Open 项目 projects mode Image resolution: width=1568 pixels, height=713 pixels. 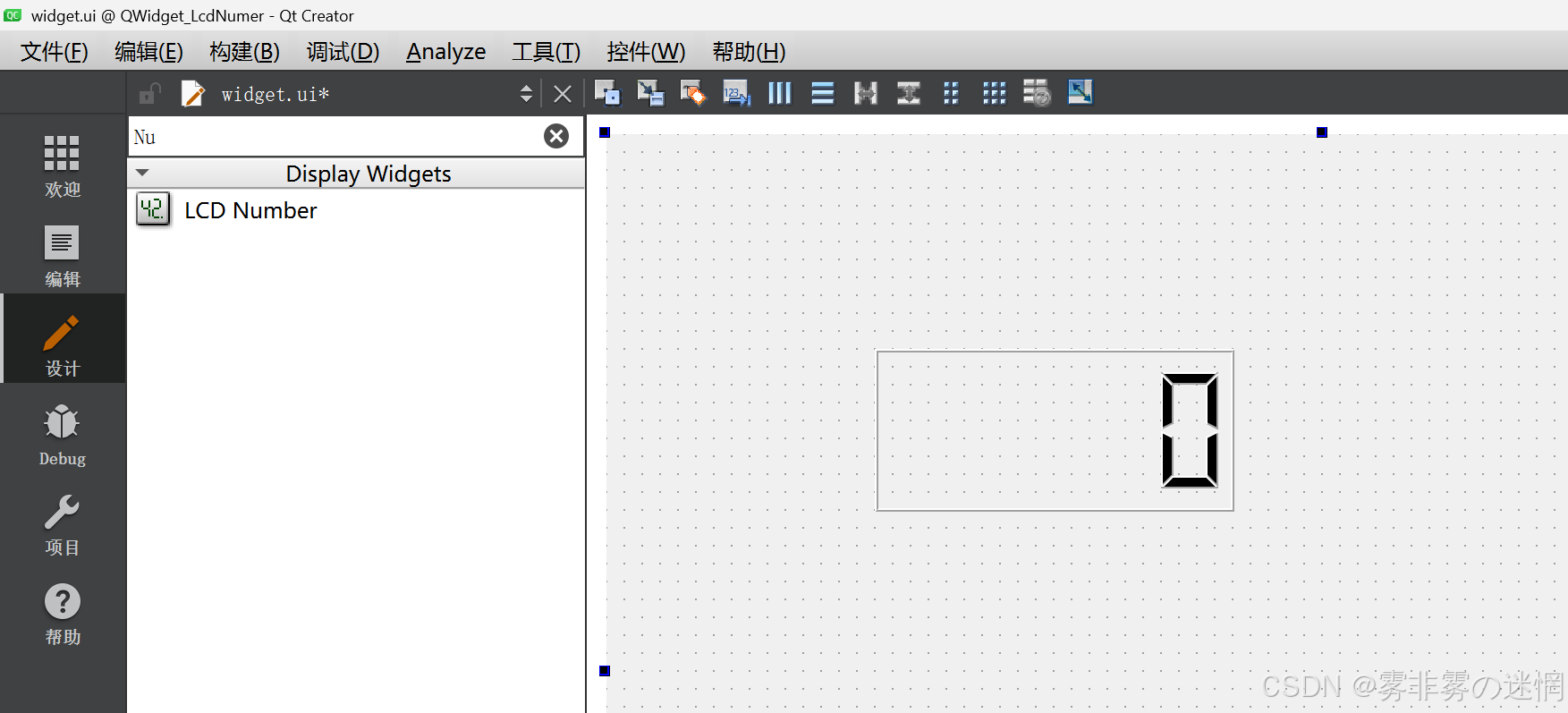[x=63, y=524]
